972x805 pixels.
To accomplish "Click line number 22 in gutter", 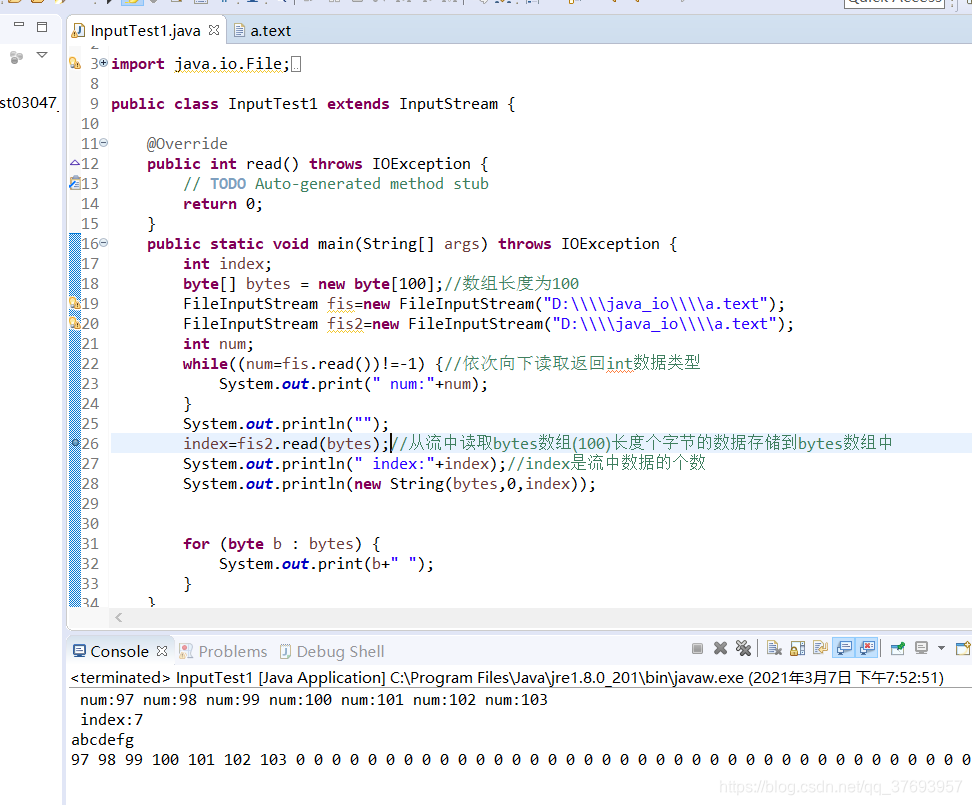I will (91, 364).
